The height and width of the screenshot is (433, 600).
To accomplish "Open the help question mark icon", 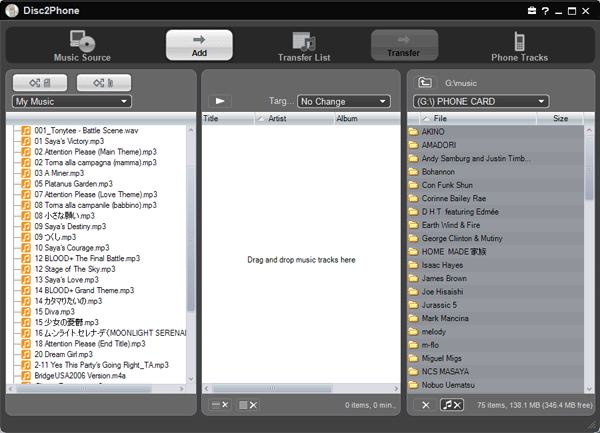I will 545,10.
